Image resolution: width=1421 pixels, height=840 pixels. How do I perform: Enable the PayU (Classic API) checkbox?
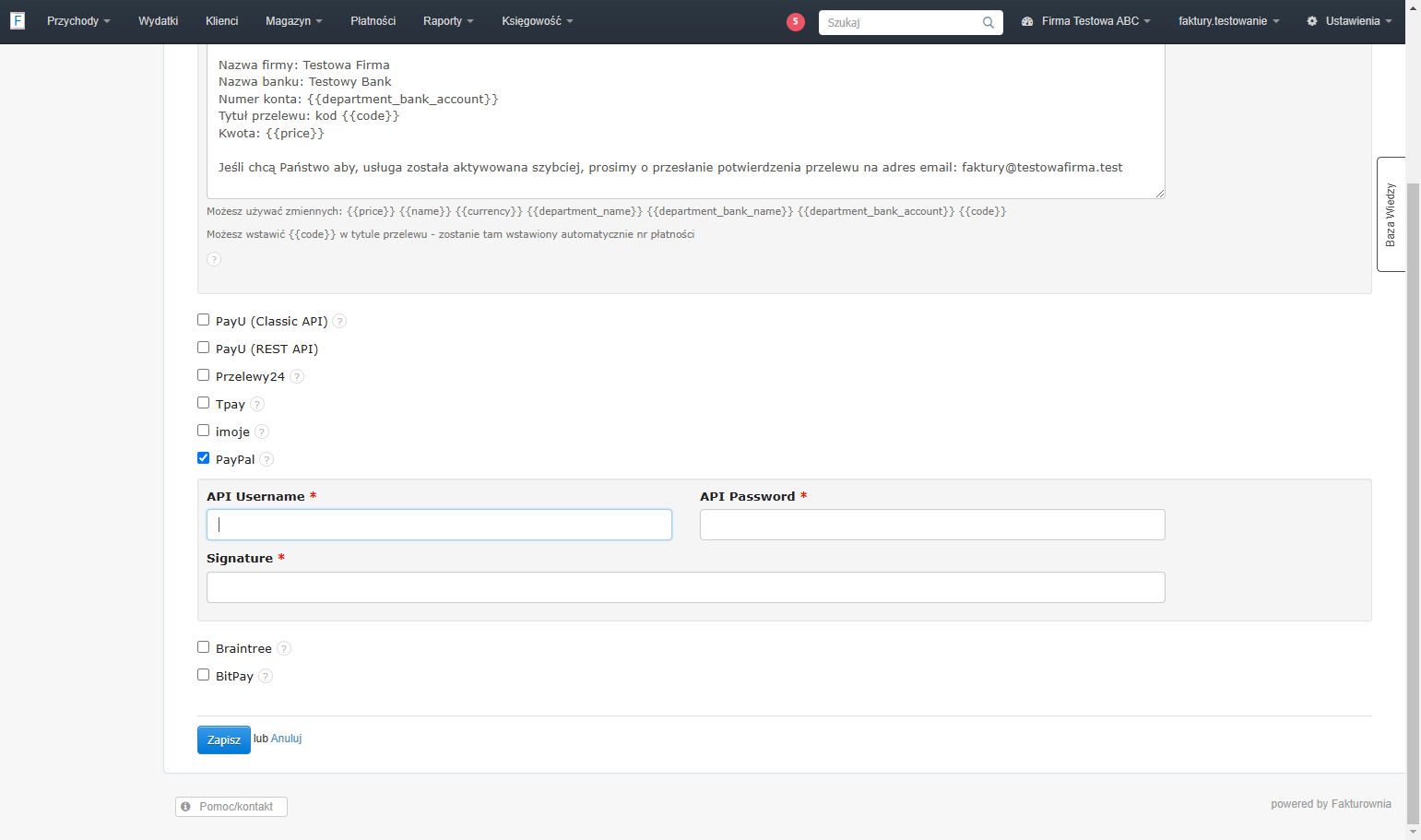(203, 320)
